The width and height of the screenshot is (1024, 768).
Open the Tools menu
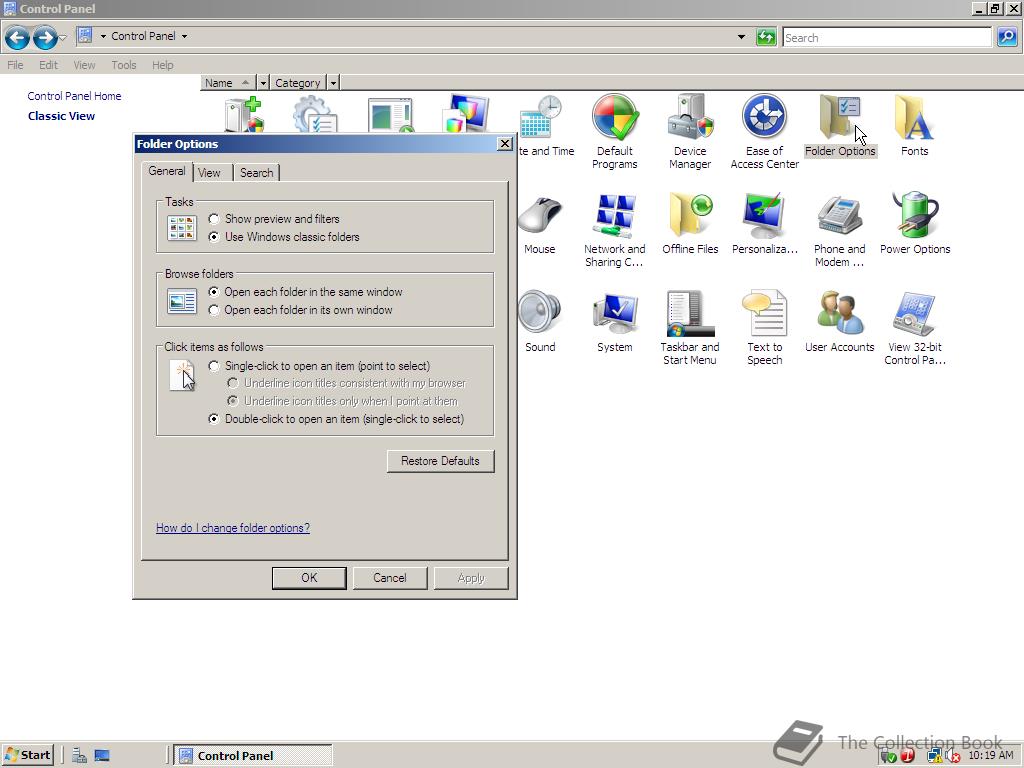coord(123,65)
